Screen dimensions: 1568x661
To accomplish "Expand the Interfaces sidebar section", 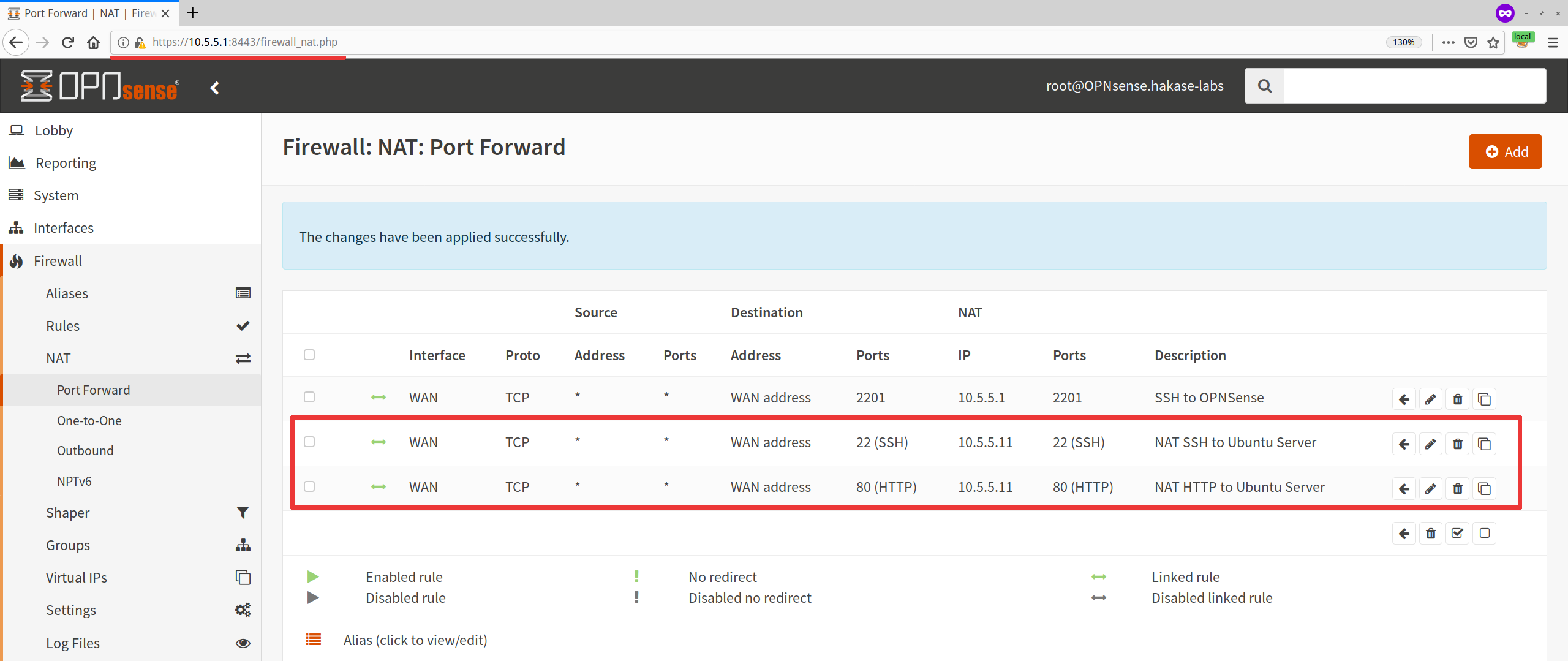I will (64, 228).
